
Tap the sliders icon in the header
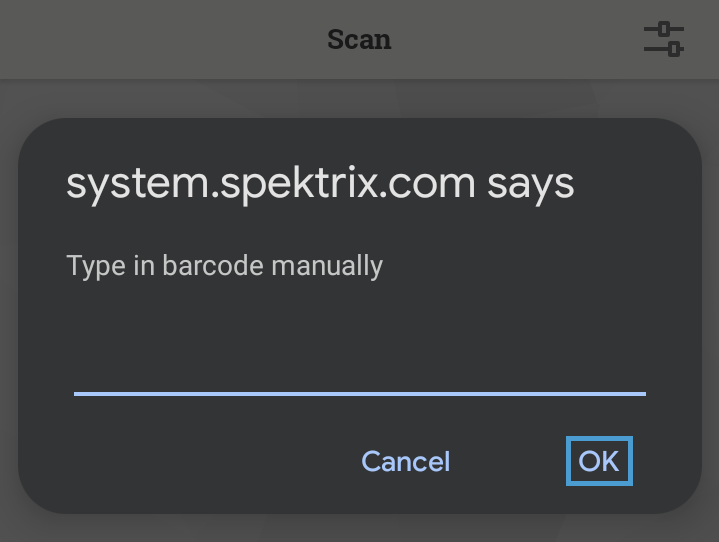tap(663, 40)
